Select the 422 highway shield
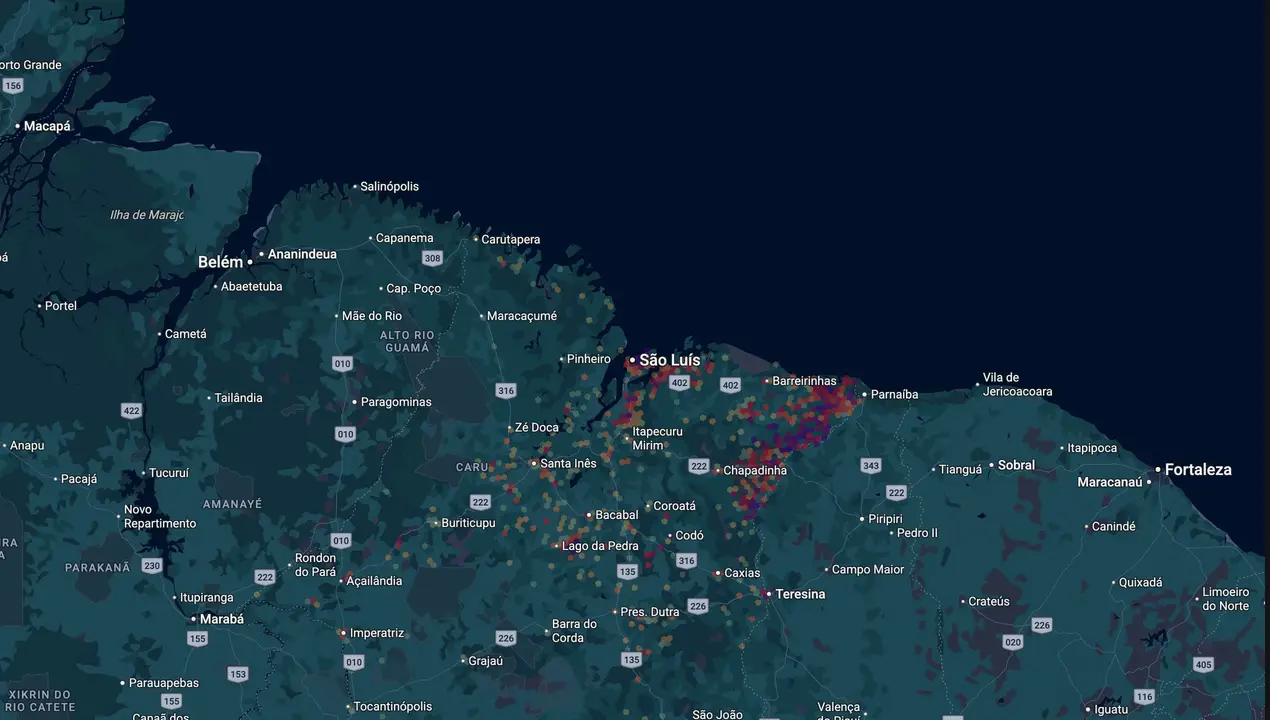This screenshot has width=1270, height=720. tap(131, 410)
